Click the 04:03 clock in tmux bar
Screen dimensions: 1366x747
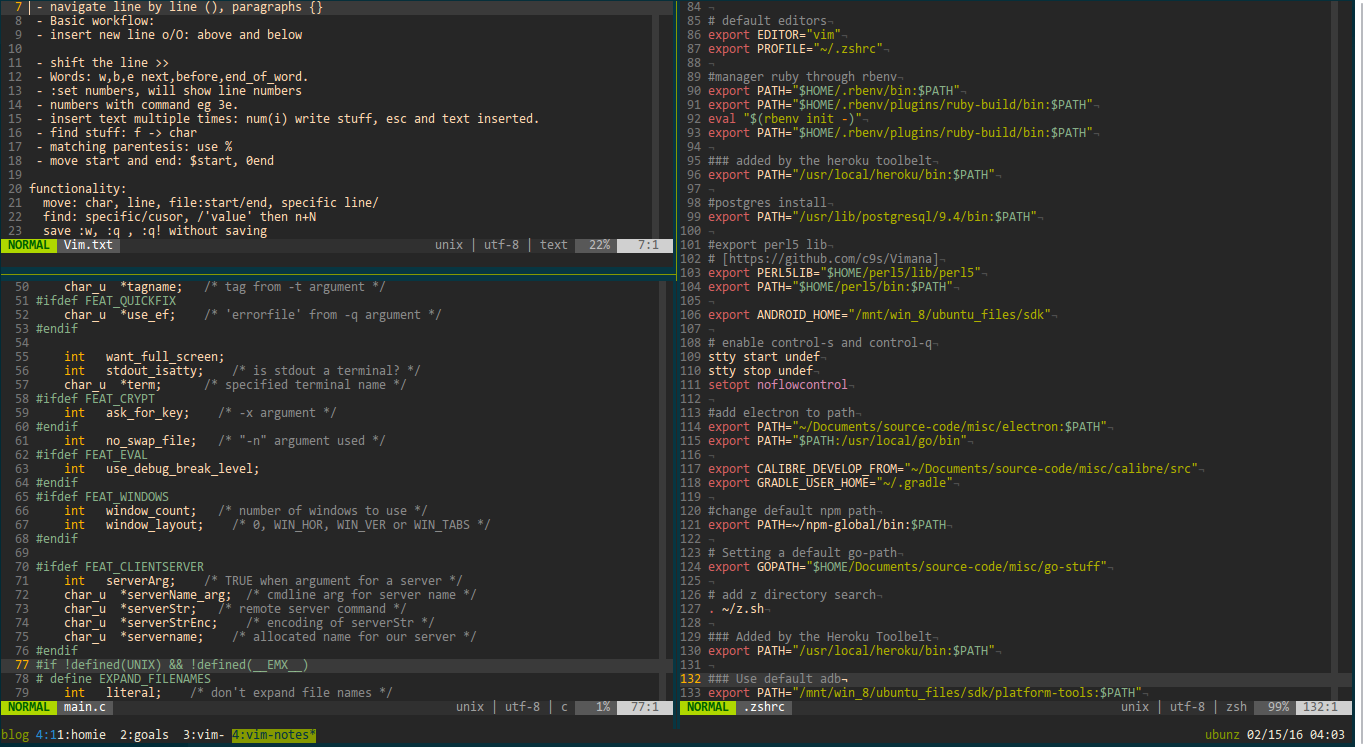tap(1327, 734)
